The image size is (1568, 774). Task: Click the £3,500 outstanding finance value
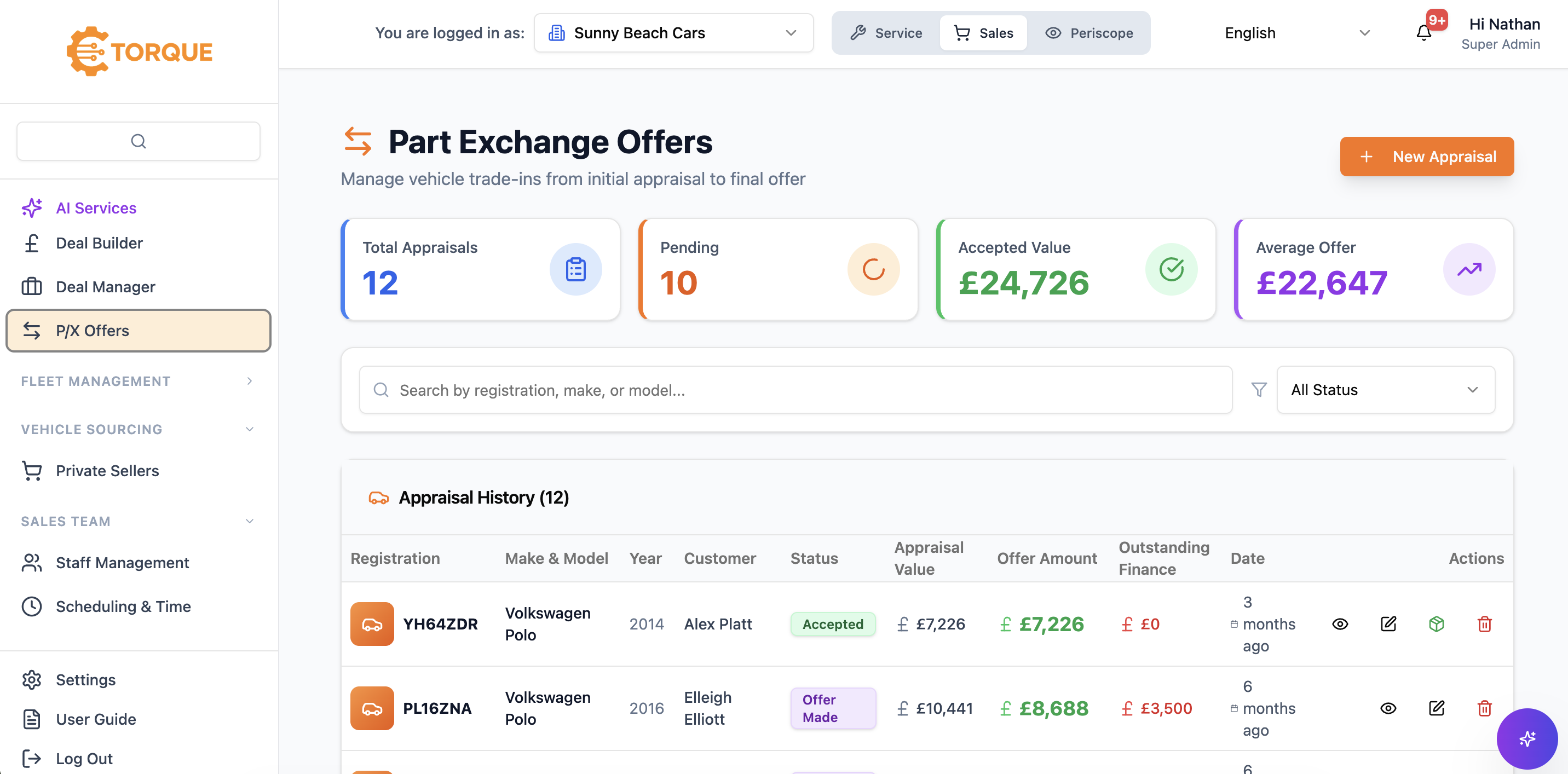tap(1166, 708)
